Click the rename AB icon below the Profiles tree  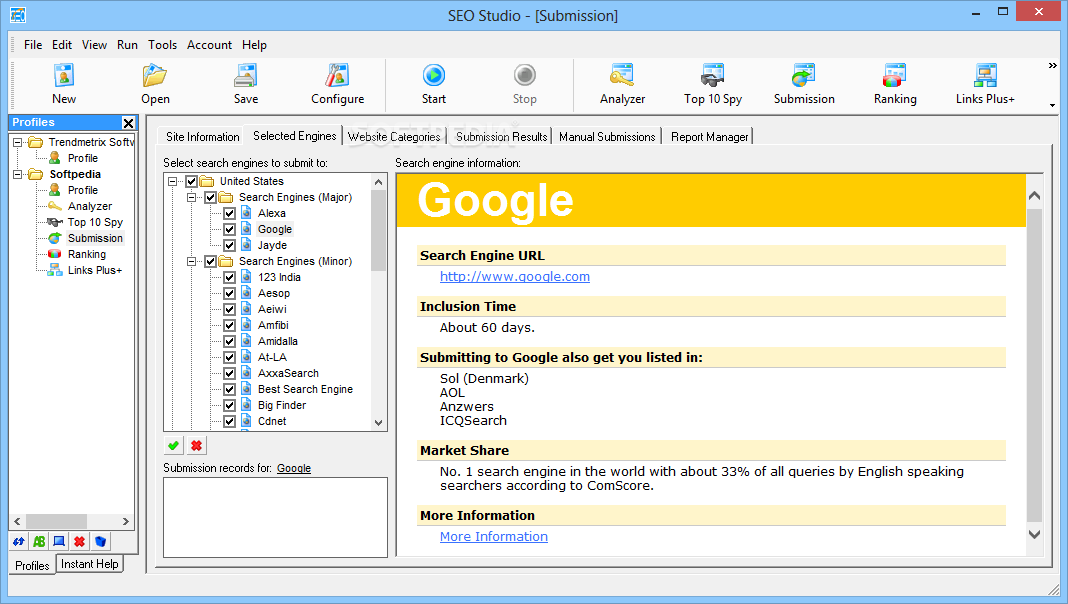(x=39, y=541)
